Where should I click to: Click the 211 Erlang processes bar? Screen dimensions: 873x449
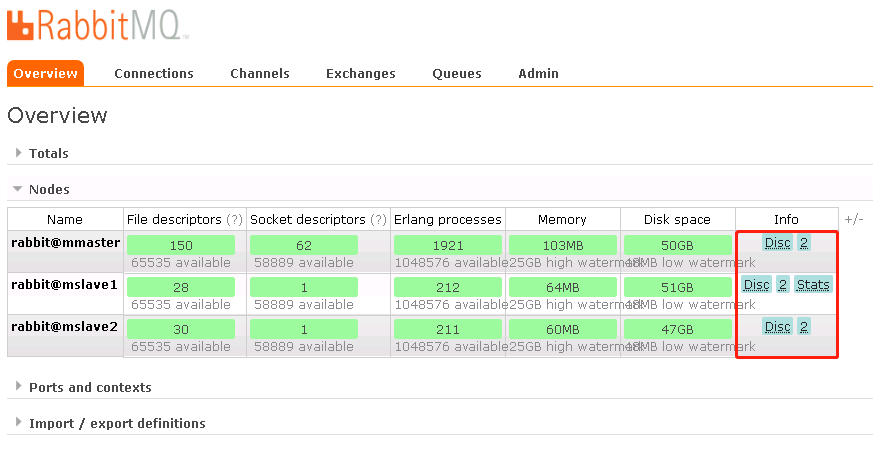448,329
